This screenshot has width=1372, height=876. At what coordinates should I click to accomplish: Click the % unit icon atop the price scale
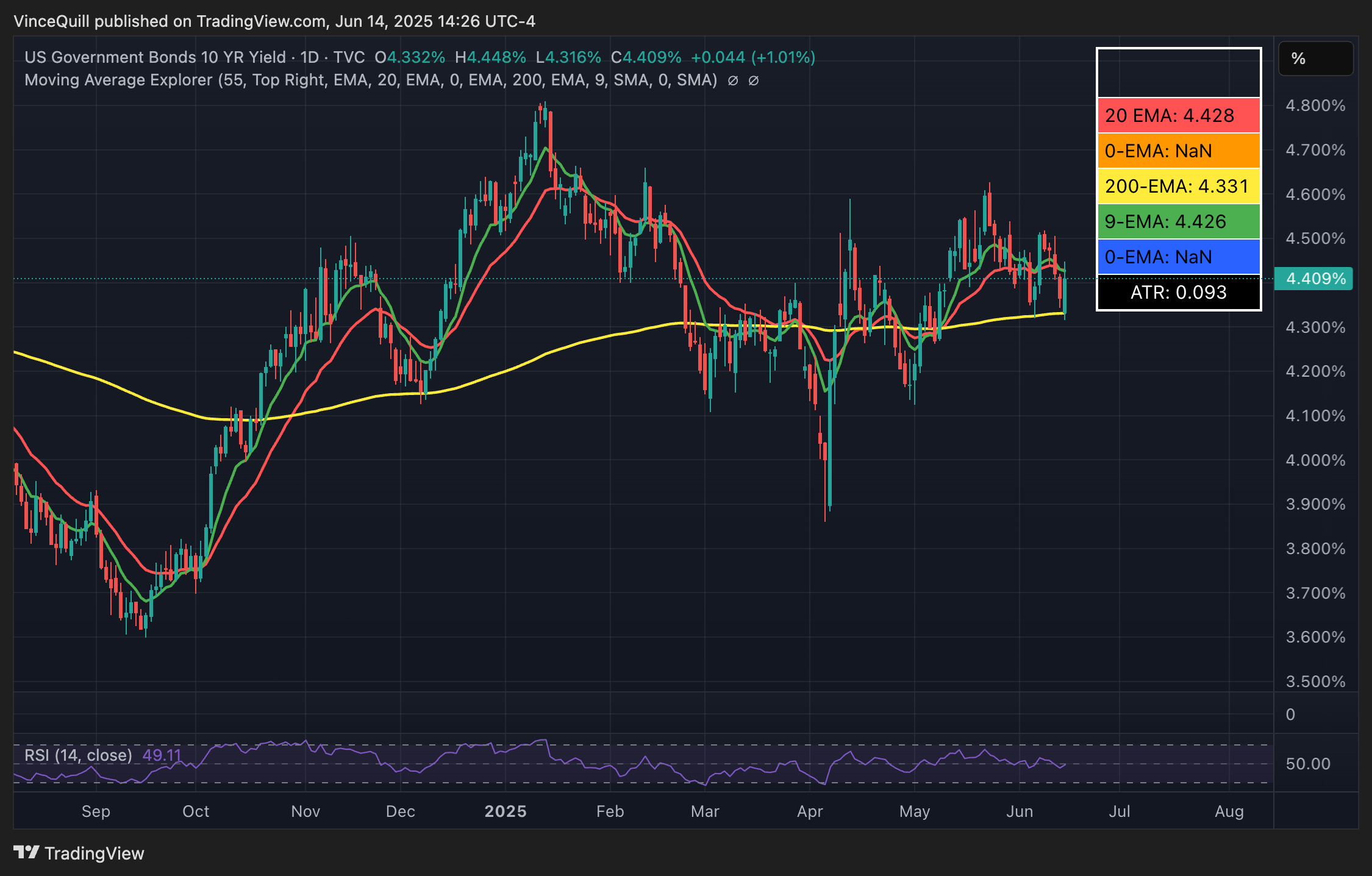(x=1315, y=59)
